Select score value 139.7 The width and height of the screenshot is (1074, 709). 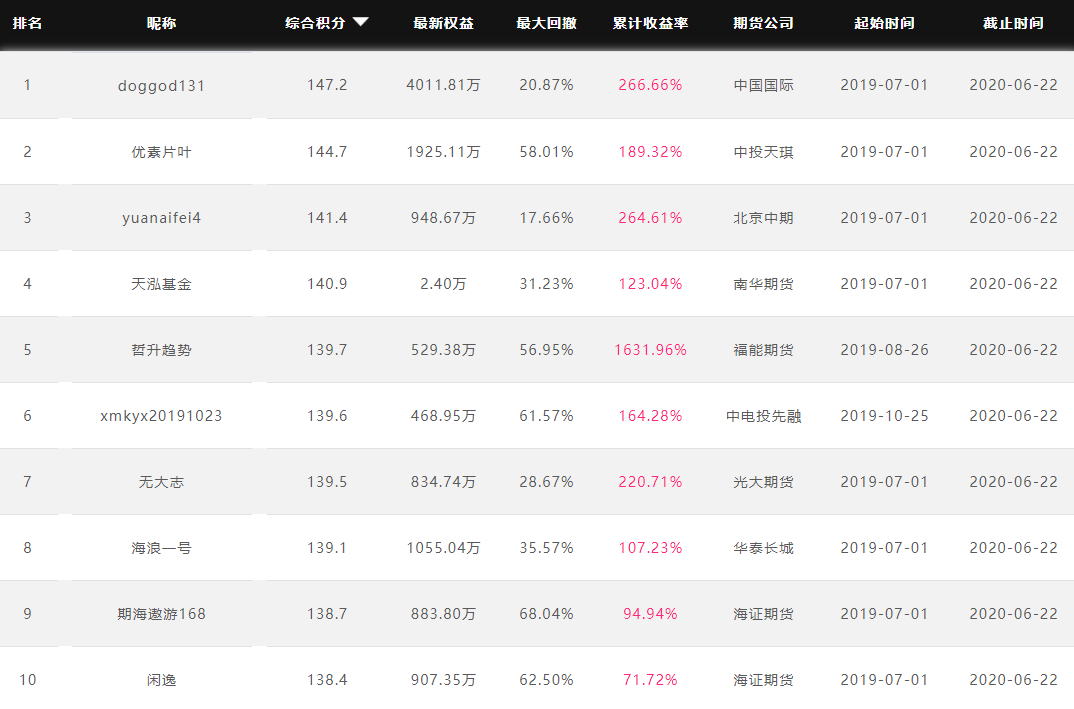[327, 349]
